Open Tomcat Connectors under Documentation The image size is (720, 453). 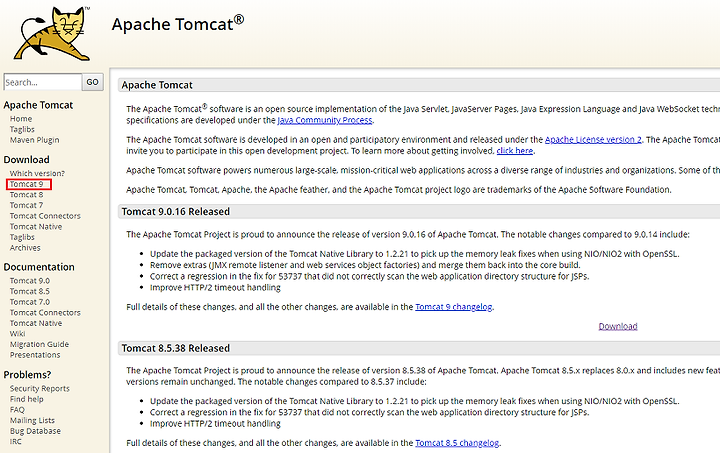45,312
